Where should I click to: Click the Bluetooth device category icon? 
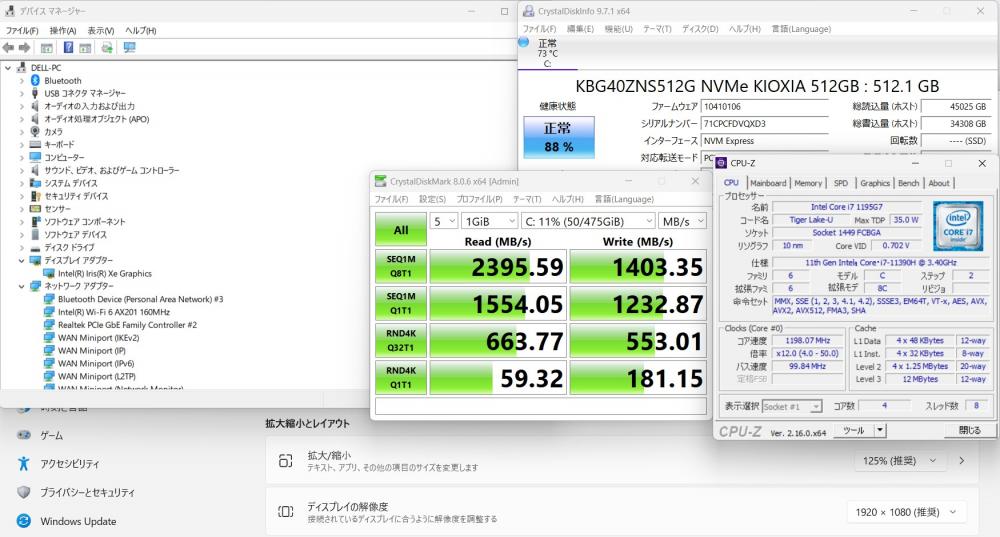pos(35,80)
